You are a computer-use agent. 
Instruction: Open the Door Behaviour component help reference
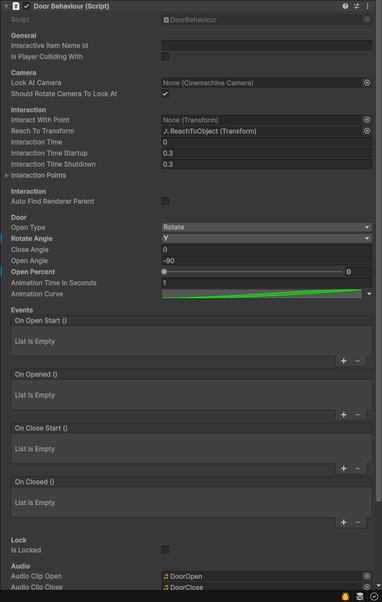click(345, 6)
